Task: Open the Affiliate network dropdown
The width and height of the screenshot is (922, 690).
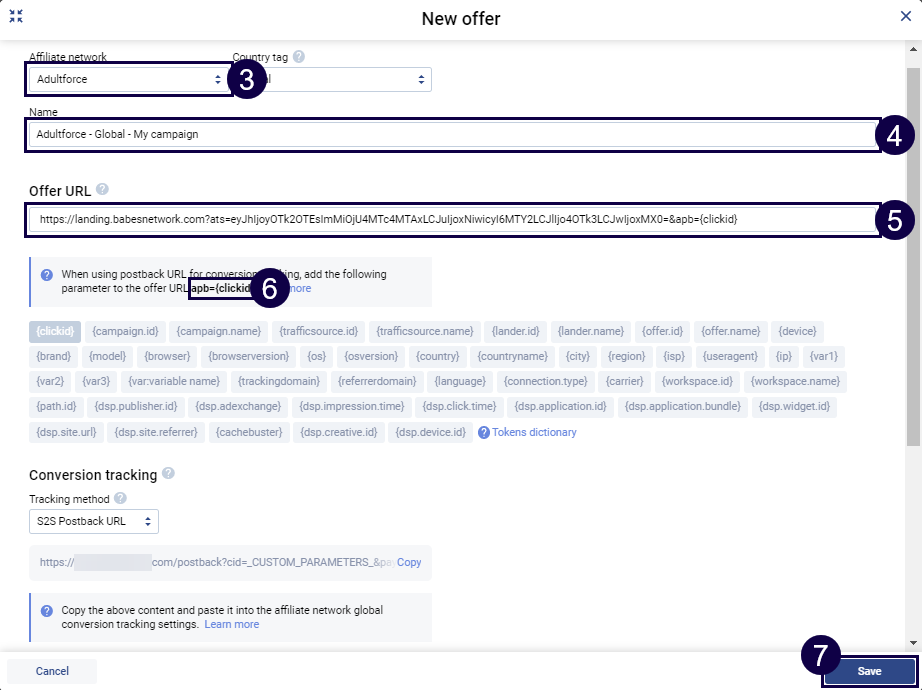Action: coord(128,79)
